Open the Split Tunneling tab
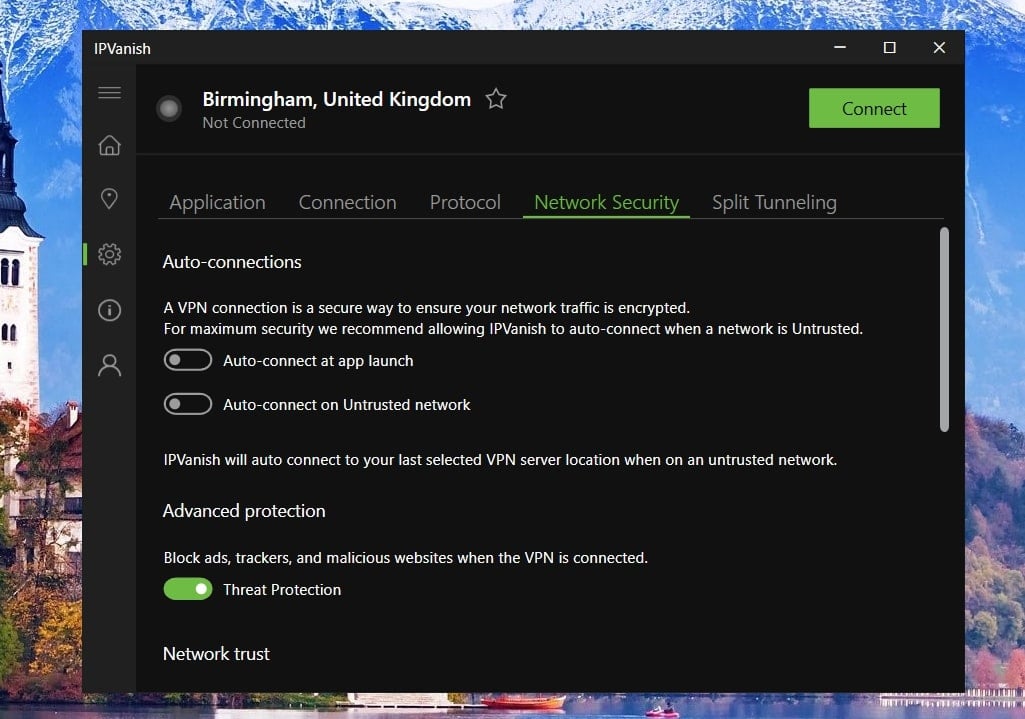 (x=774, y=203)
